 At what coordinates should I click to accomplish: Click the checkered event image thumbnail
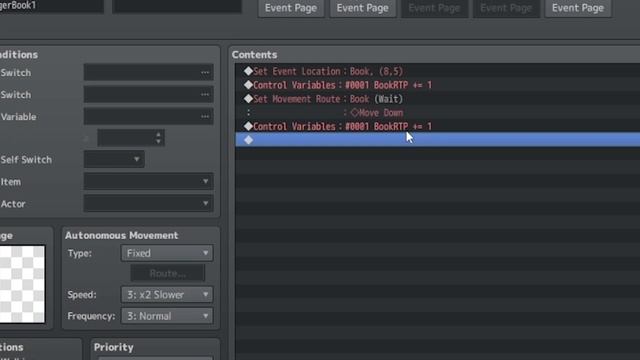click(22, 284)
